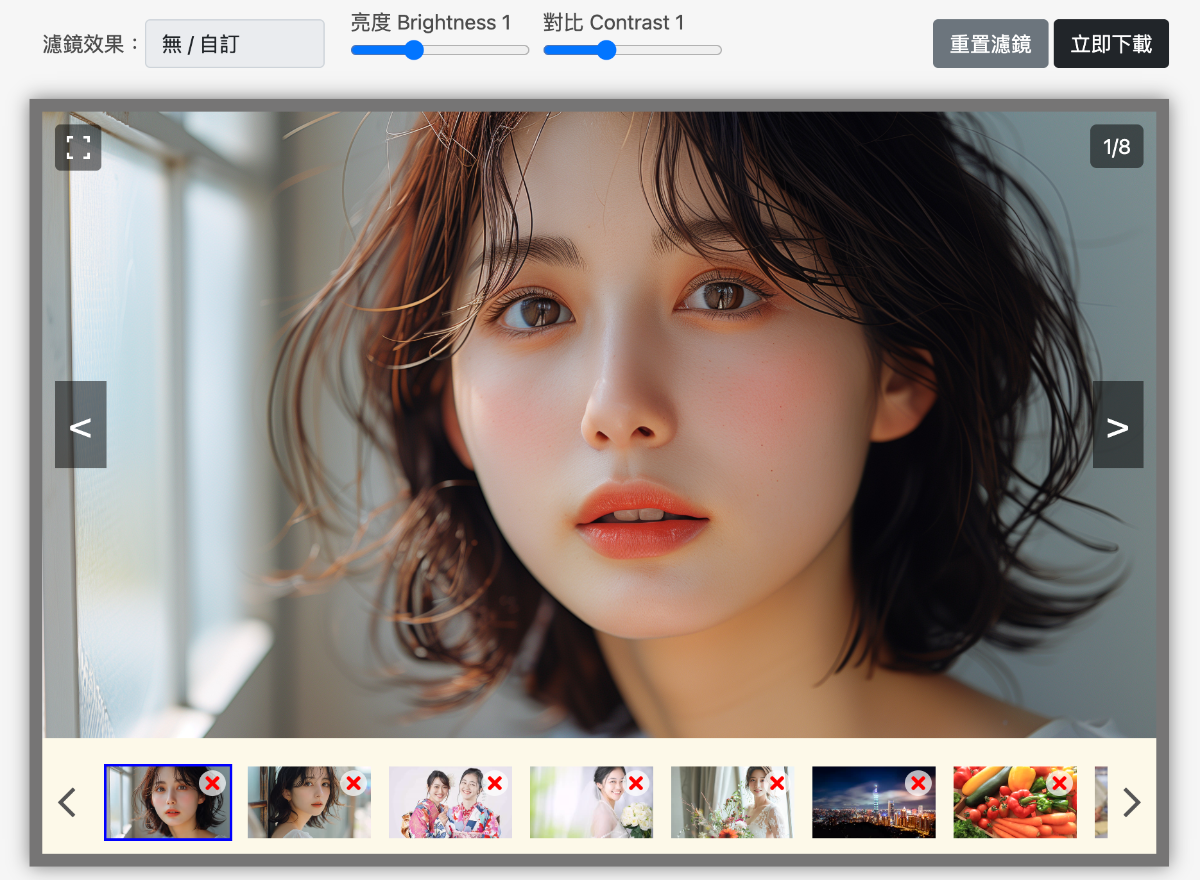
Task: Remove the first portrait thumbnail with red X
Action: coord(212,783)
